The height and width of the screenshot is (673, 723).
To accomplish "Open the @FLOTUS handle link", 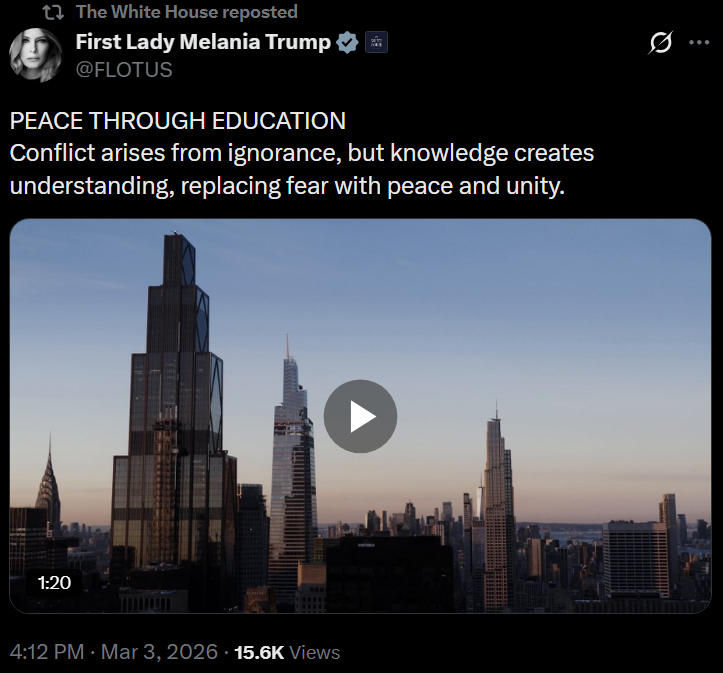I will [124, 70].
